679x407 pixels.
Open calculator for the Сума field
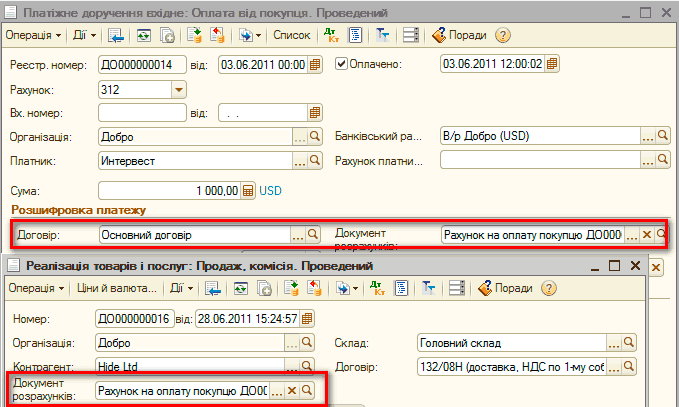249,190
